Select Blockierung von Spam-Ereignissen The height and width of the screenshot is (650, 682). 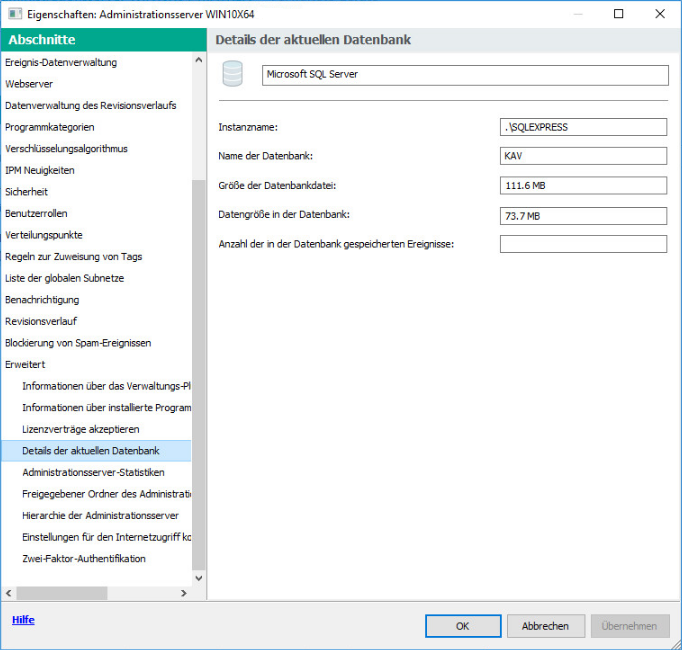pyautogui.click(x=78, y=343)
